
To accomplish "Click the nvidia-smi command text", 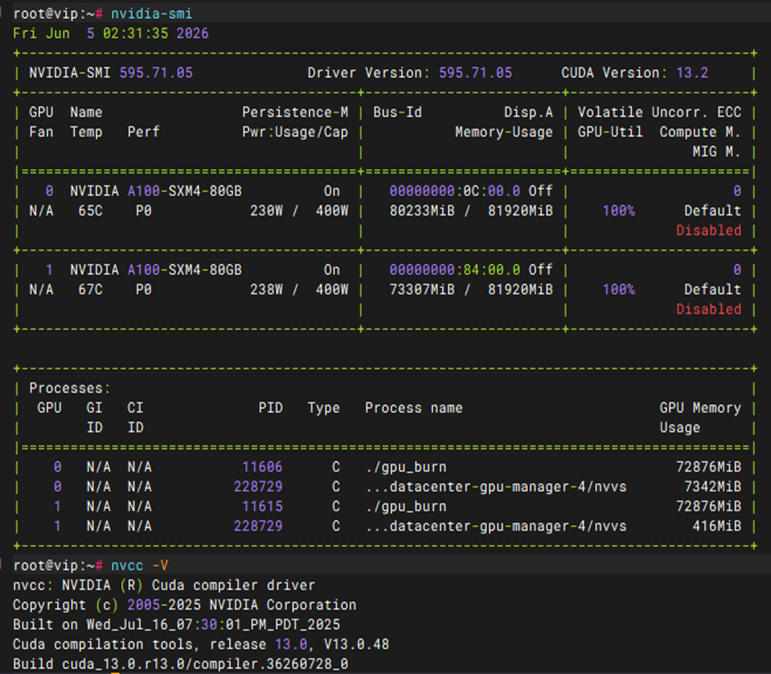I will click(x=151, y=13).
